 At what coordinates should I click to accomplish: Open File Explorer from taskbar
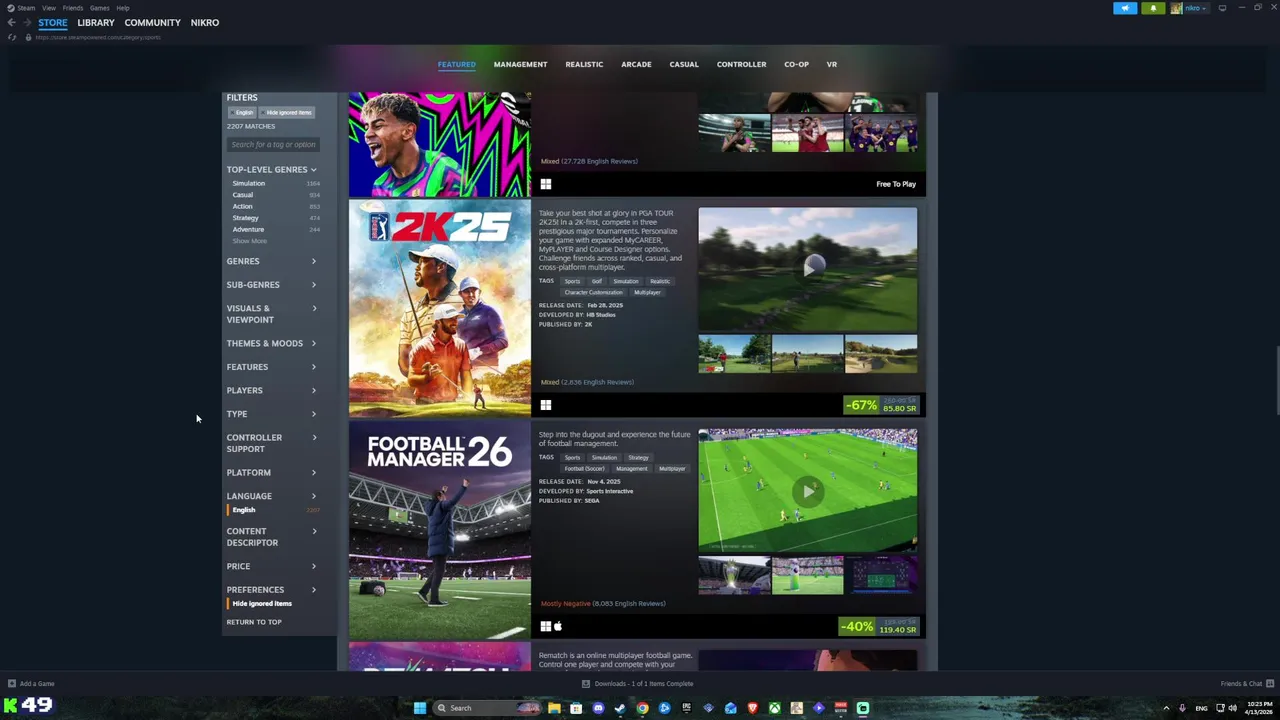tap(554, 708)
